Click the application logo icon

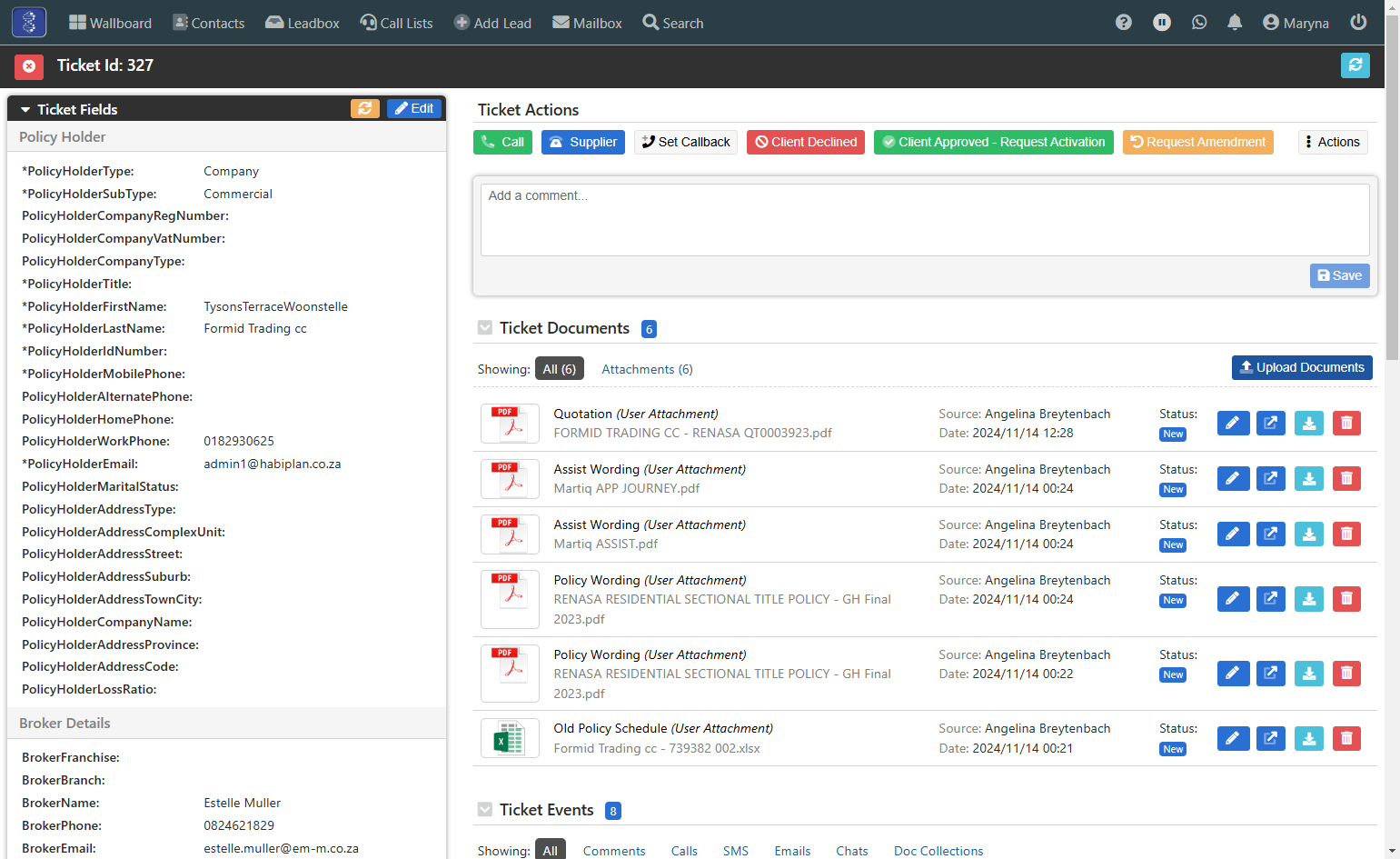pyautogui.click(x=29, y=23)
